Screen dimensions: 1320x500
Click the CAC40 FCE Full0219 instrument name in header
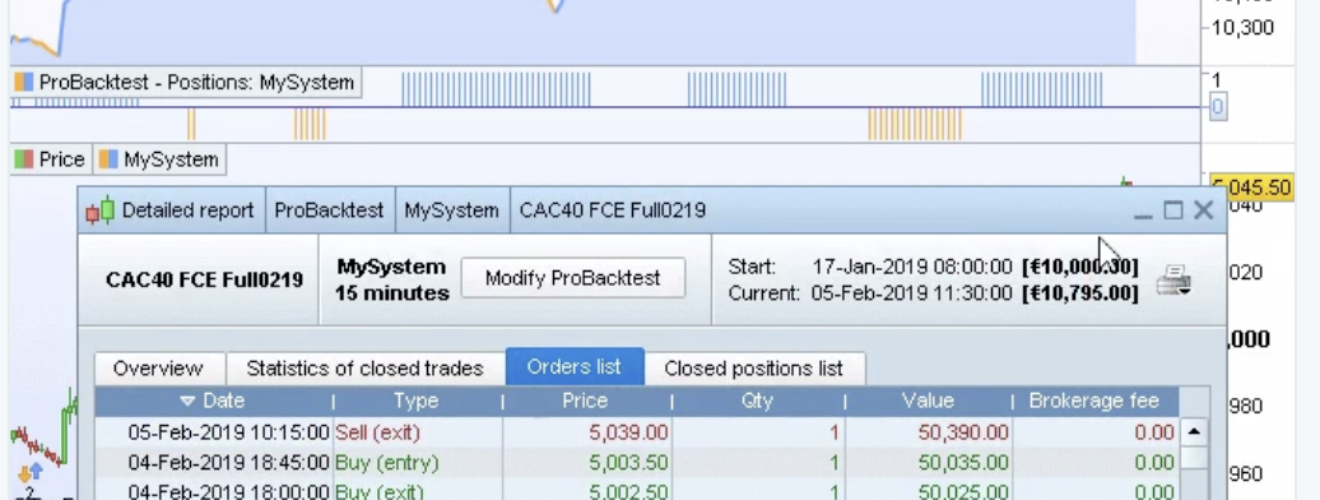click(204, 279)
